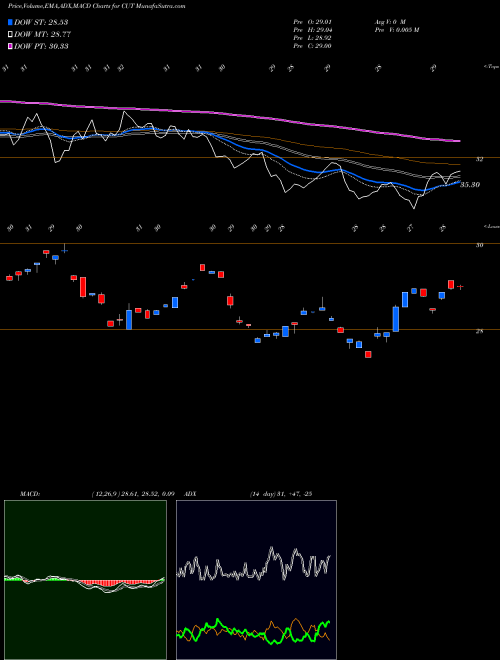Image resolution: width=500 pixels, height=660 pixels.
Task: Click the 'Pre C: 29.00' value
Action: (x=313, y=46)
